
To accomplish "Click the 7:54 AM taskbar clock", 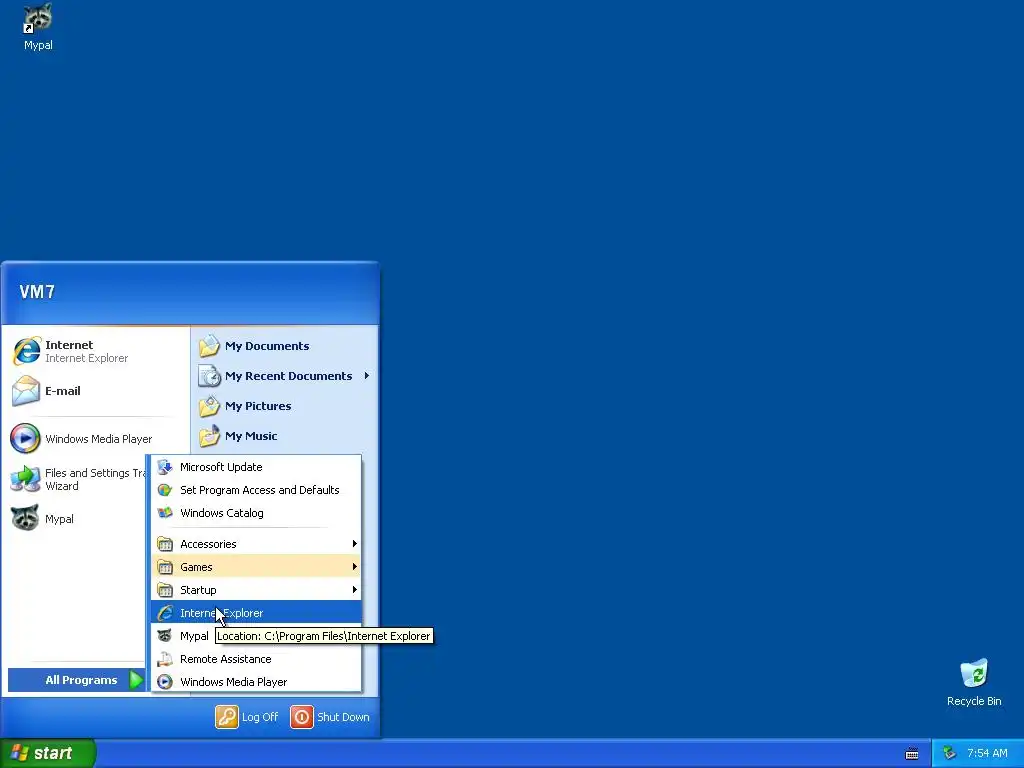I will pos(987,753).
